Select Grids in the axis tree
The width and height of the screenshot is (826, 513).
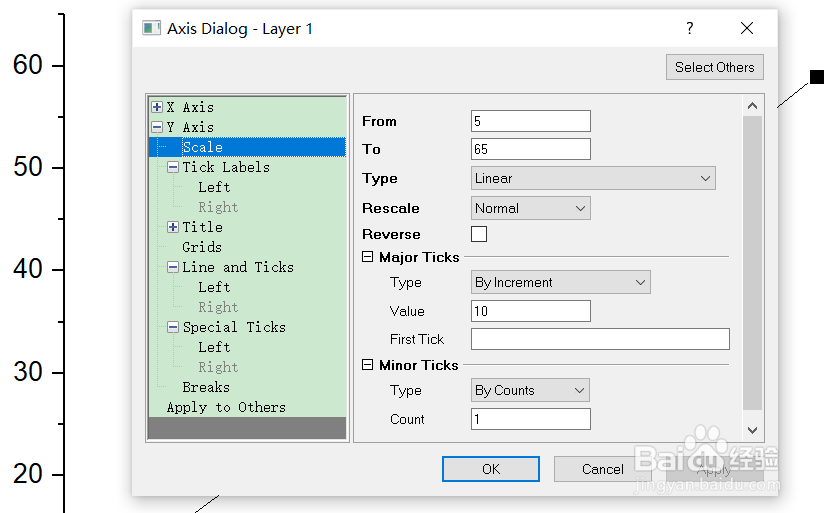tap(202, 247)
